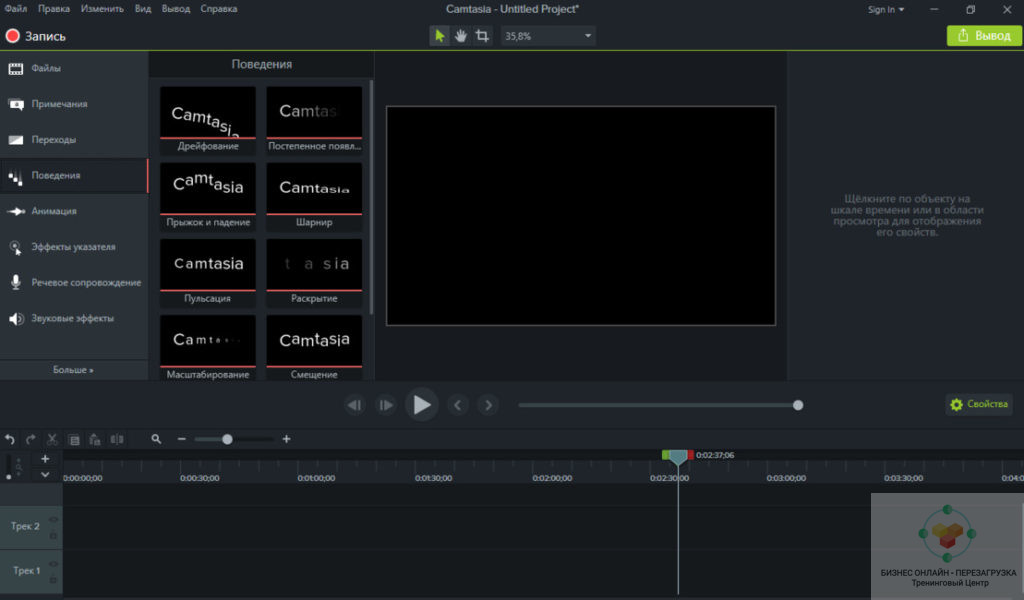This screenshot has width=1024, height=600.
Task: Click the timeline zoom magnifier icon
Action: [x=157, y=439]
